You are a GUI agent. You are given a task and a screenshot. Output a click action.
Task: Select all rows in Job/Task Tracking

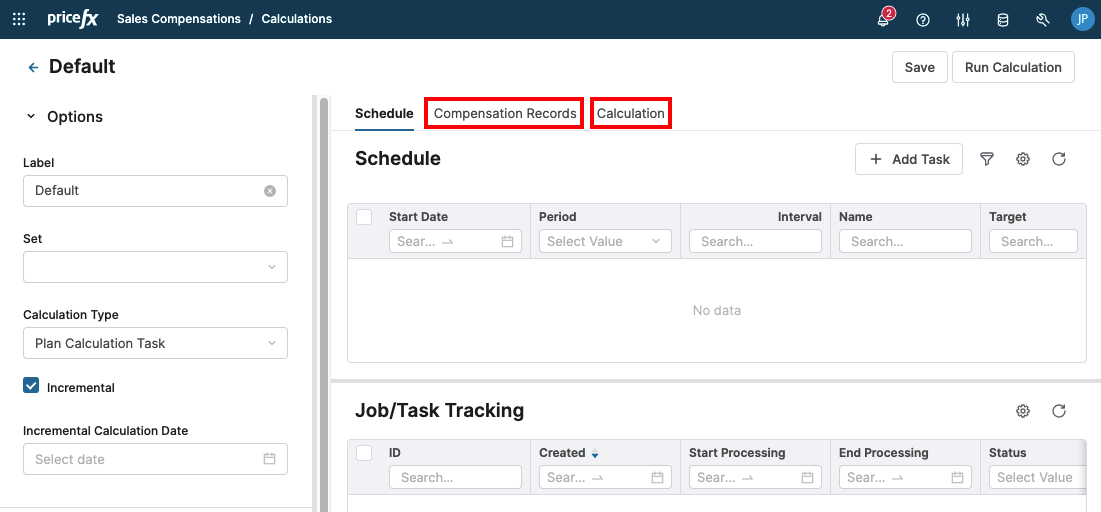(x=364, y=453)
